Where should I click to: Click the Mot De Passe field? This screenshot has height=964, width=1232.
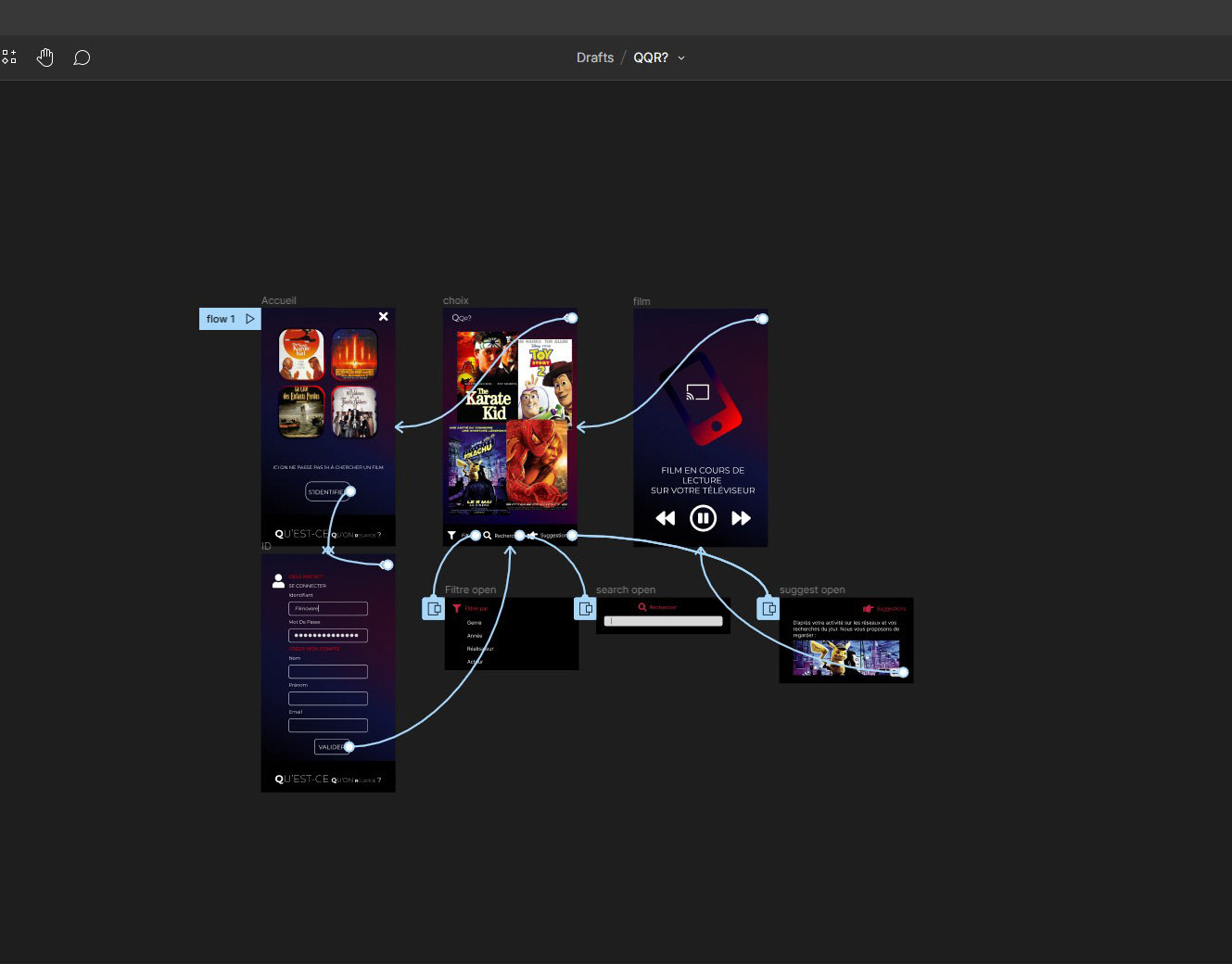(328, 636)
